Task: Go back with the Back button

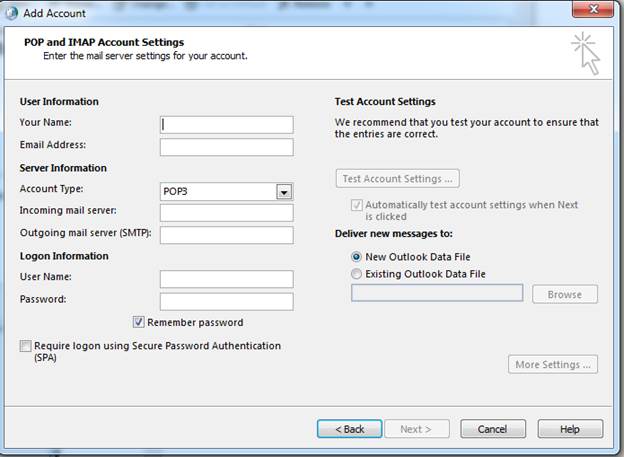Action: [350, 429]
